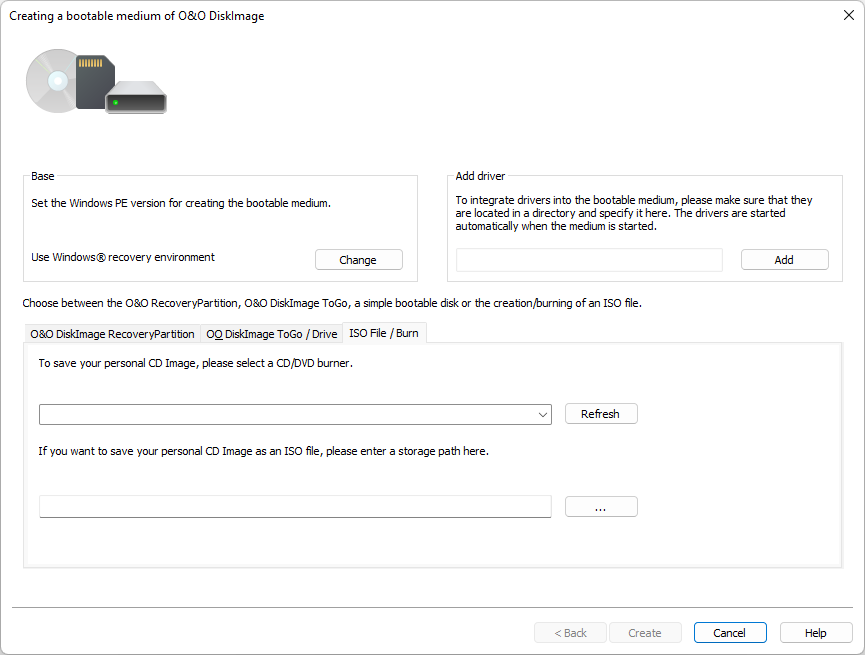Viewport: 865px width, 655px height.
Task: Click Change to set Windows PE version
Action: click(x=358, y=260)
